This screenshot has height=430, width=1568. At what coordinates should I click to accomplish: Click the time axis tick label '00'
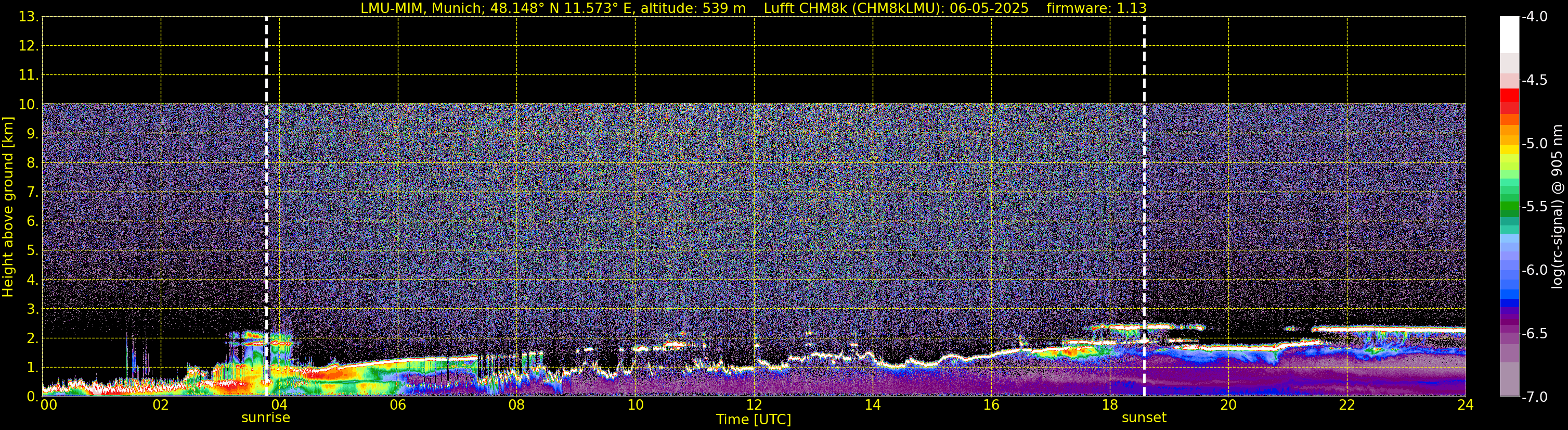click(49, 405)
